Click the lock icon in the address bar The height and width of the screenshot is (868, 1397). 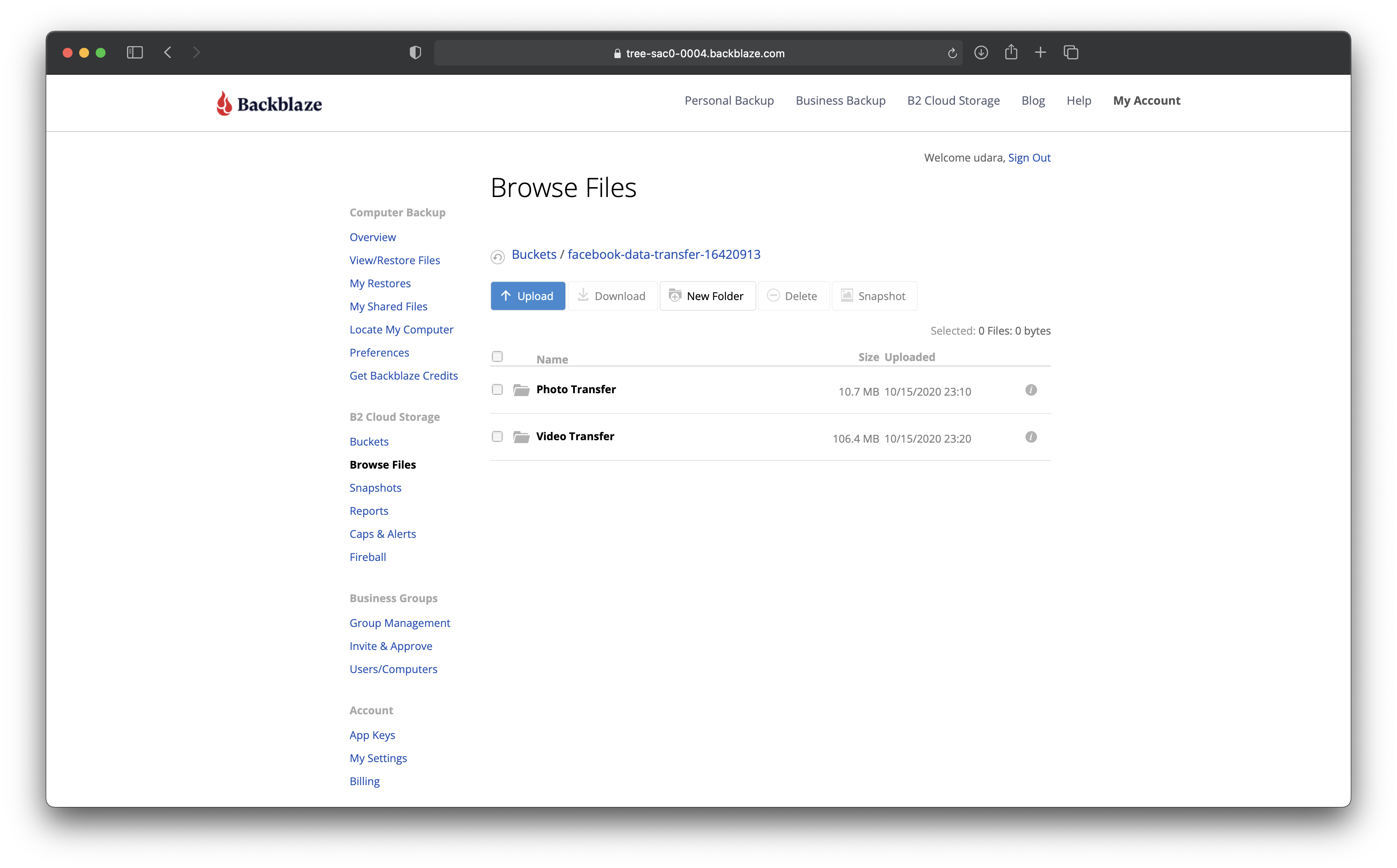[617, 54]
